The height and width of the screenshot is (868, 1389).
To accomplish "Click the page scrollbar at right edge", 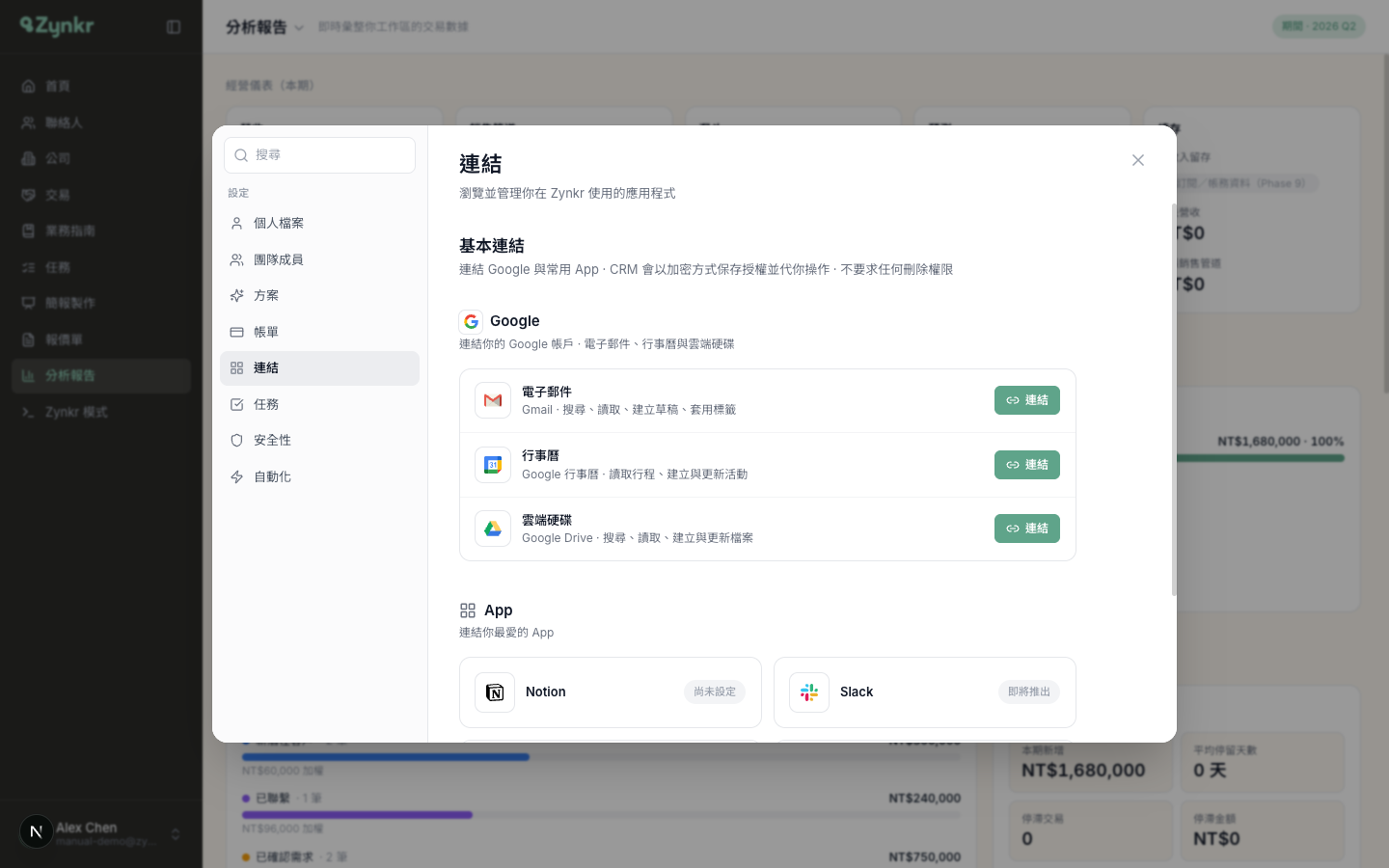I will 1386,222.
